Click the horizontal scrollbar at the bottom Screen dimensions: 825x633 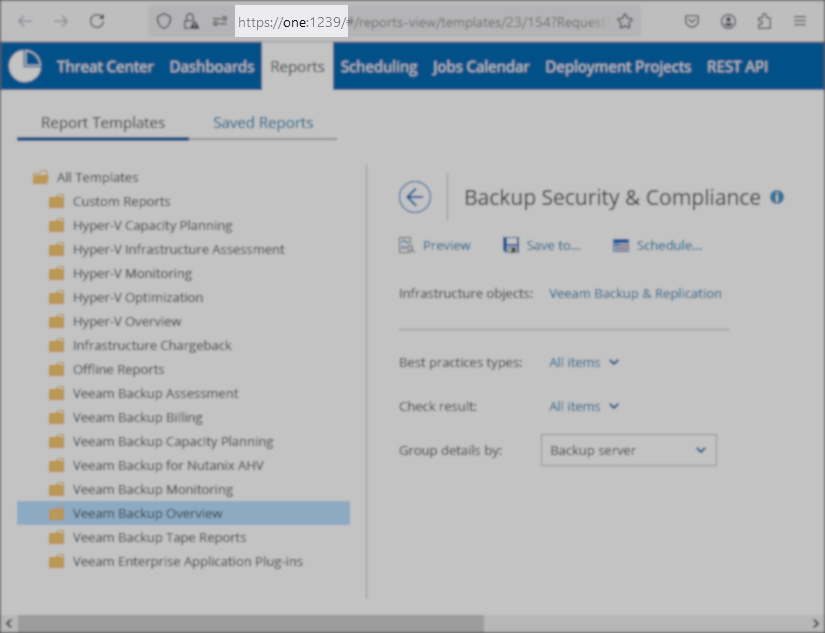[x=250, y=623]
